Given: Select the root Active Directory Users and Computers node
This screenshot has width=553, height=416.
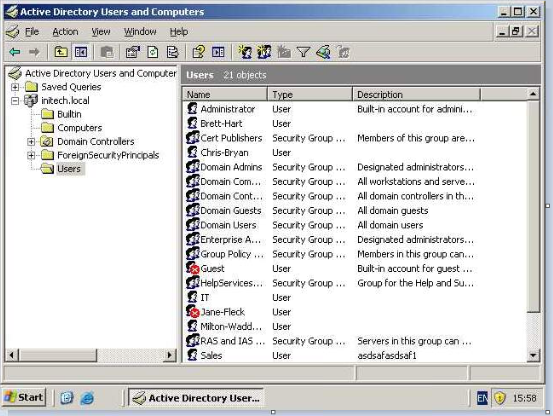Looking at the screenshot, I should 93,73.
